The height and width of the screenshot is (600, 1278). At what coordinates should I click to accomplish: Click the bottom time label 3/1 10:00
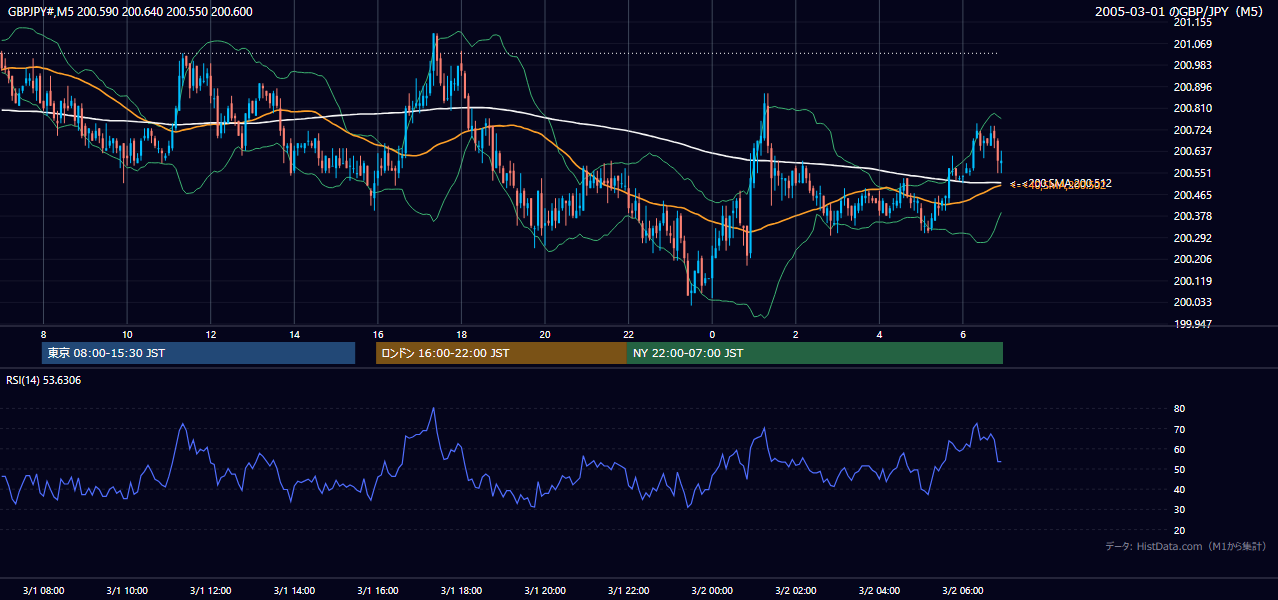click(x=127, y=591)
